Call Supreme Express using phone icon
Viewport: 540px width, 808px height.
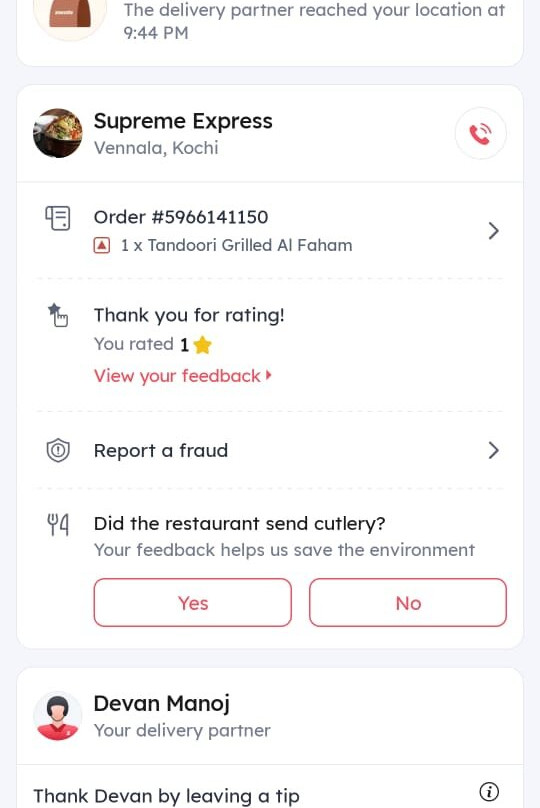coord(480,133)
